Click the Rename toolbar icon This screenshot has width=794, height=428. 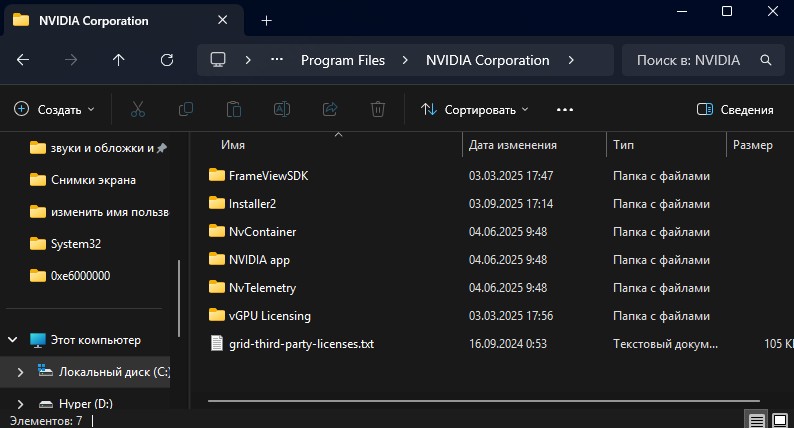(x=282, y=109)
